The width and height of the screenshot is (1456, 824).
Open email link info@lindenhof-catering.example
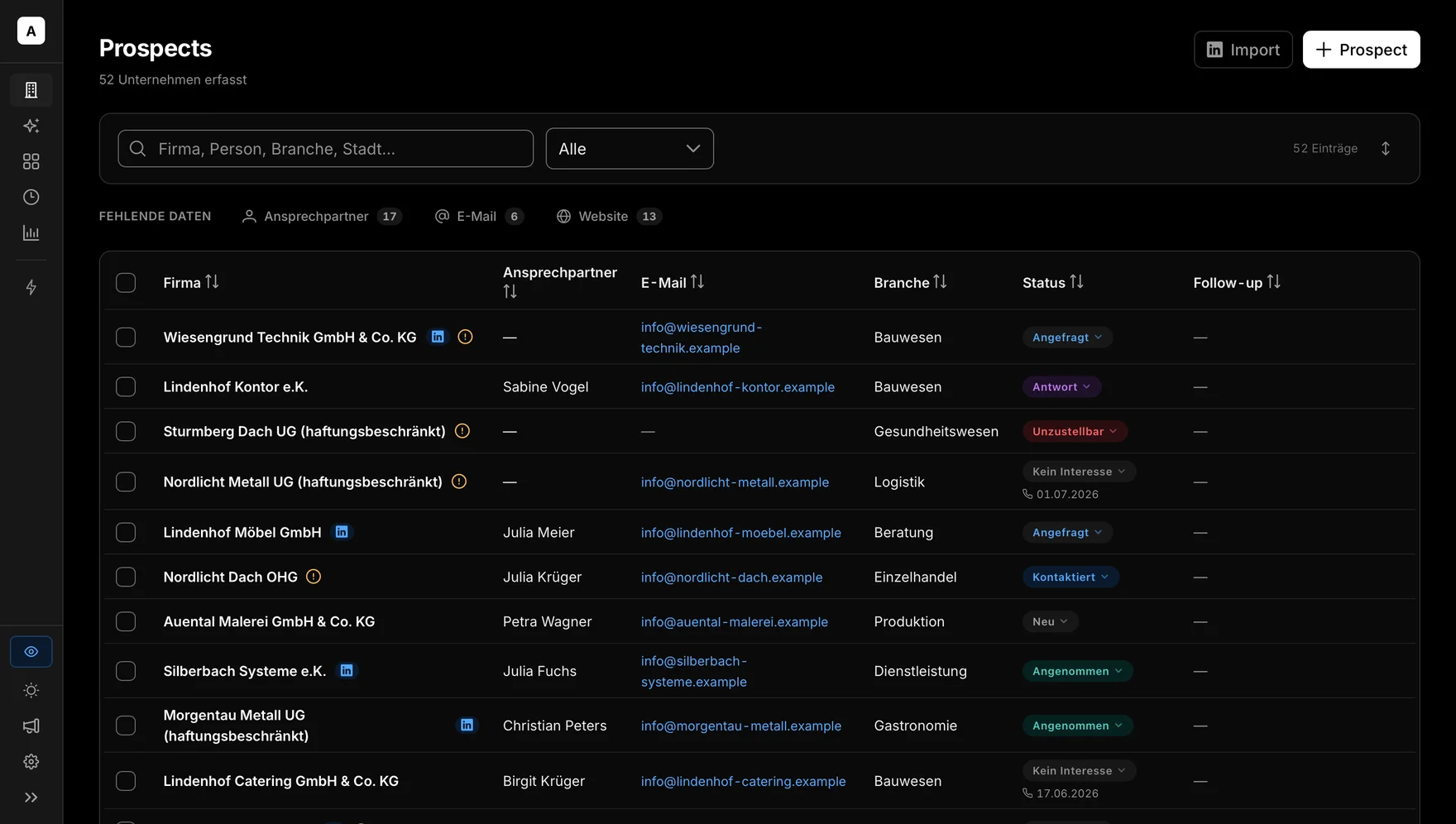tap(743, 780)
